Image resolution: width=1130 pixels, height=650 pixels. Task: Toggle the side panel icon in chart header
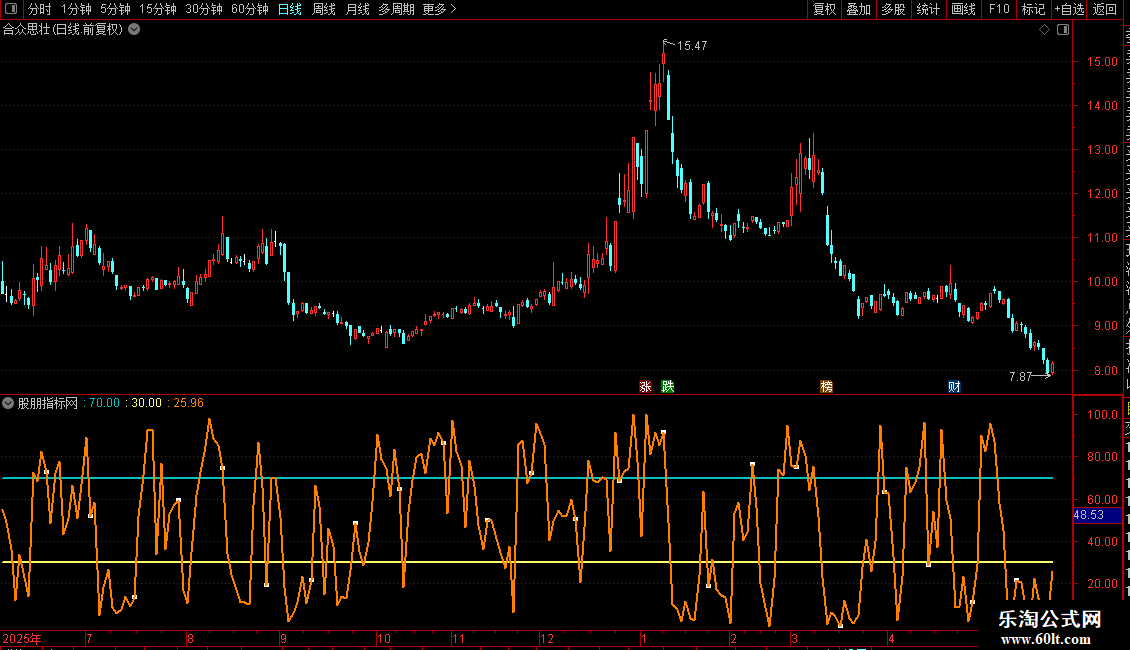[x=1063, y=30]
